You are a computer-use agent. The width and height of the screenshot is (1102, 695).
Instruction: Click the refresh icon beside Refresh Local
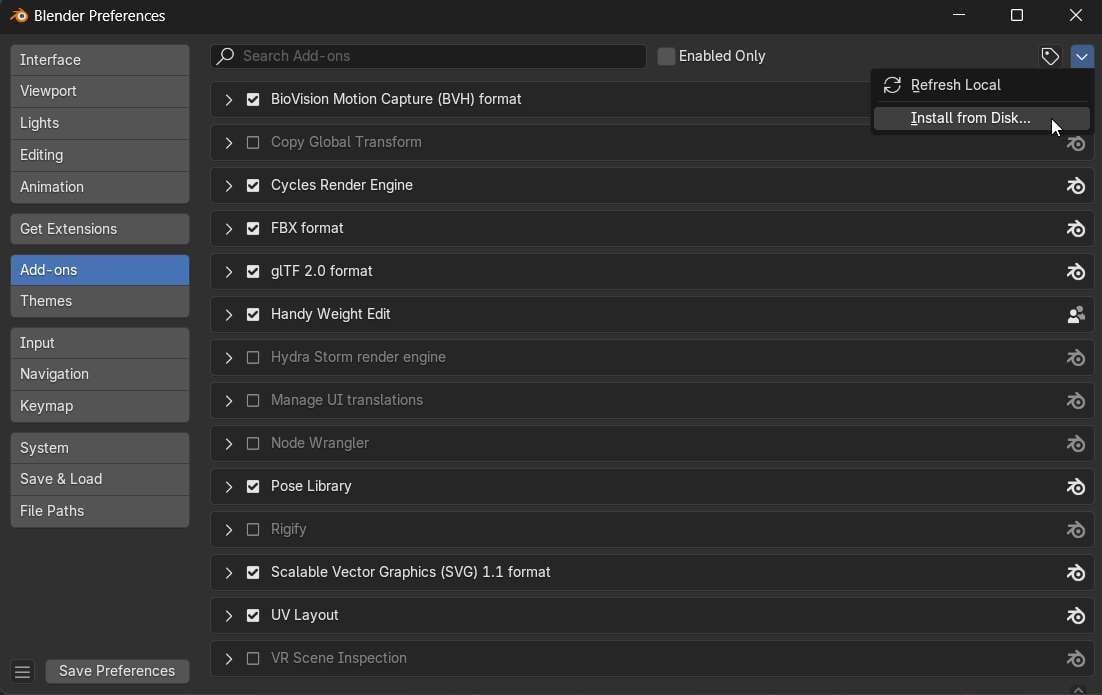coord(892,85)
